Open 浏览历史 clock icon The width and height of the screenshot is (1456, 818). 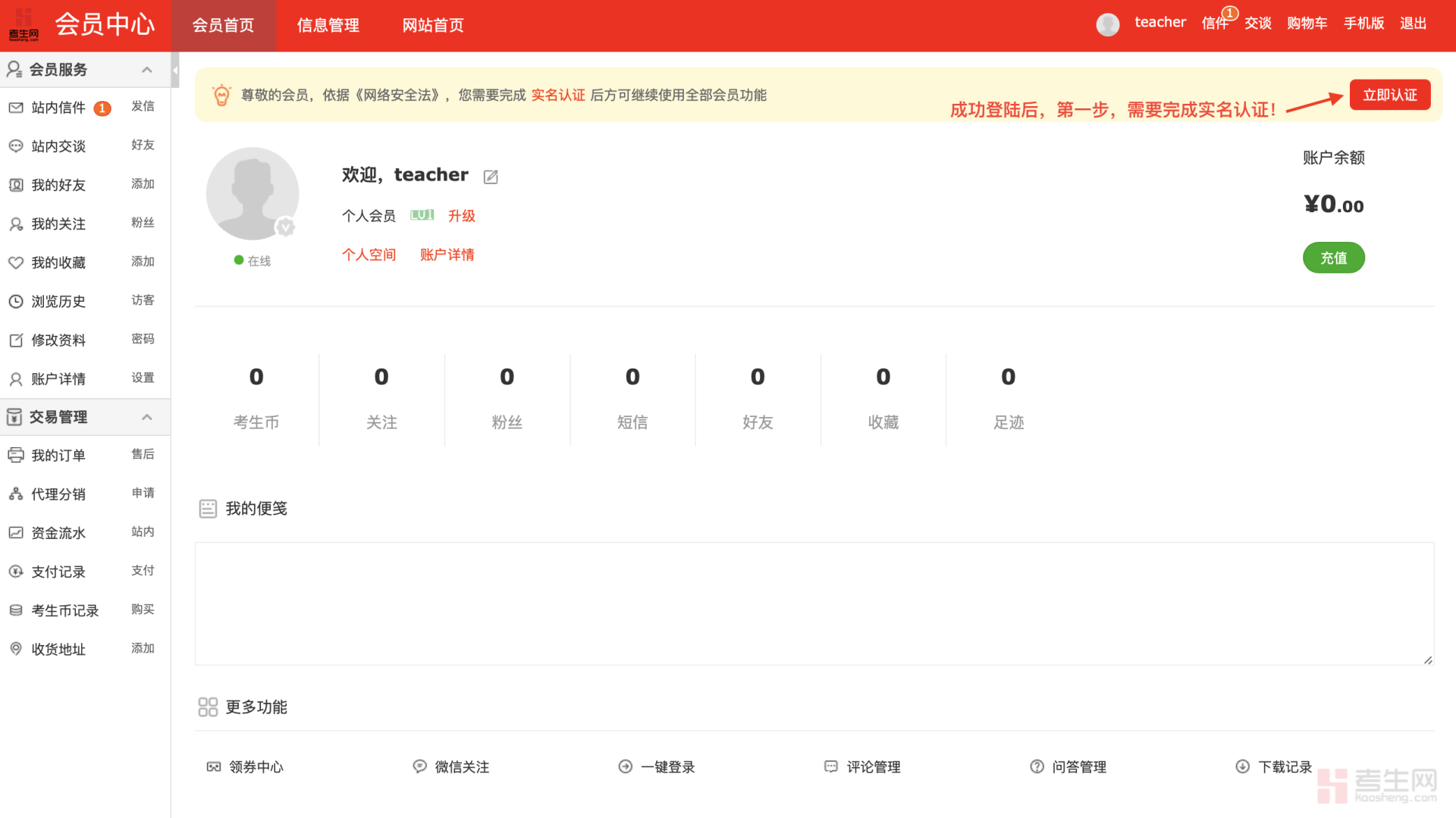(17, 301)
